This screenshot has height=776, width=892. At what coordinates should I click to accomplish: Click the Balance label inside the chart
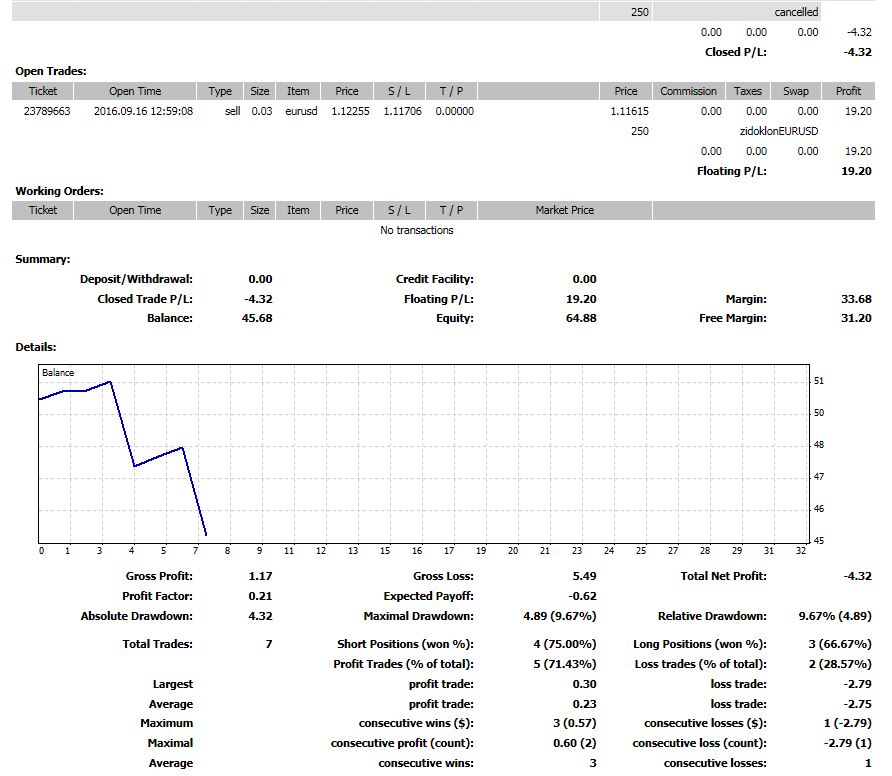click(x=58, y=373)
